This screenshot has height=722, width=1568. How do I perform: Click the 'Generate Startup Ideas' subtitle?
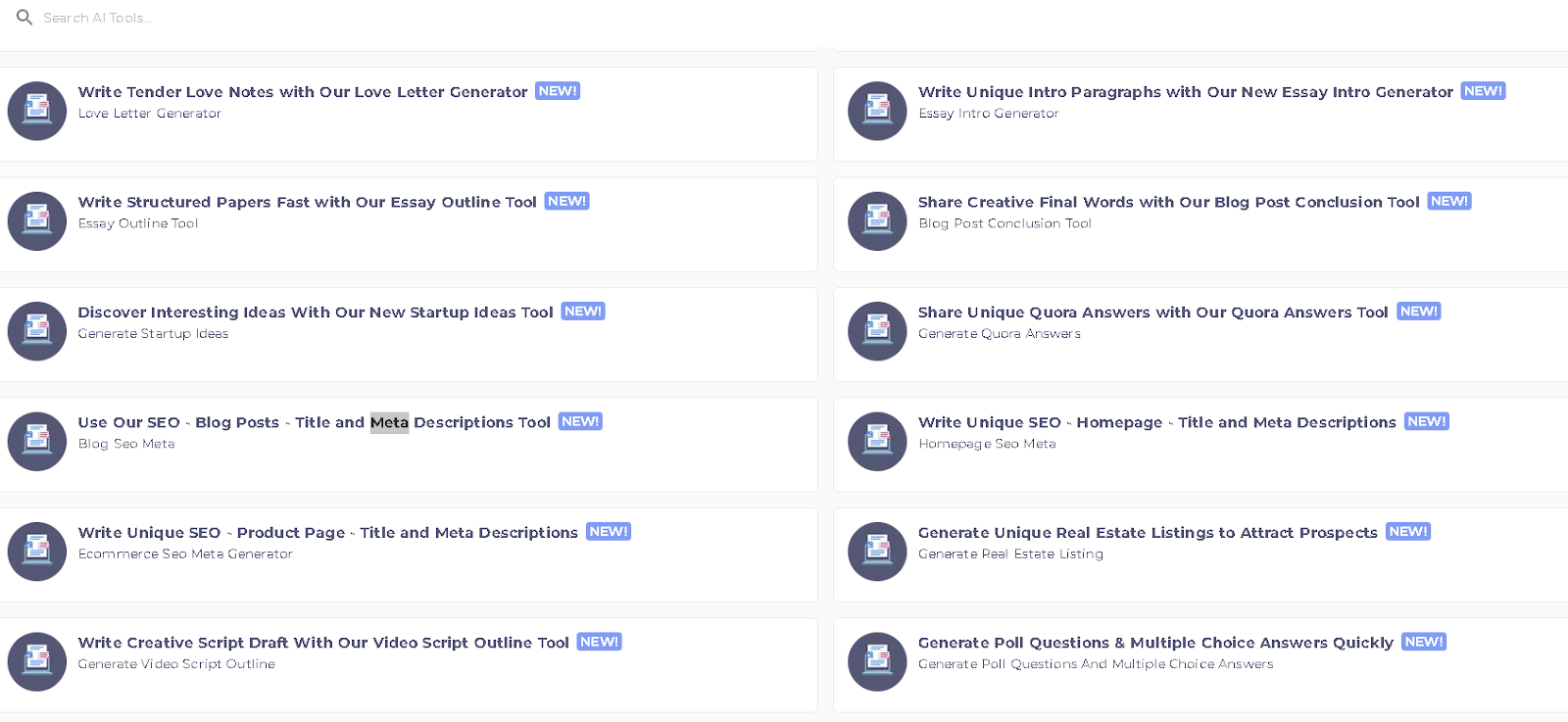coord(153,334)
